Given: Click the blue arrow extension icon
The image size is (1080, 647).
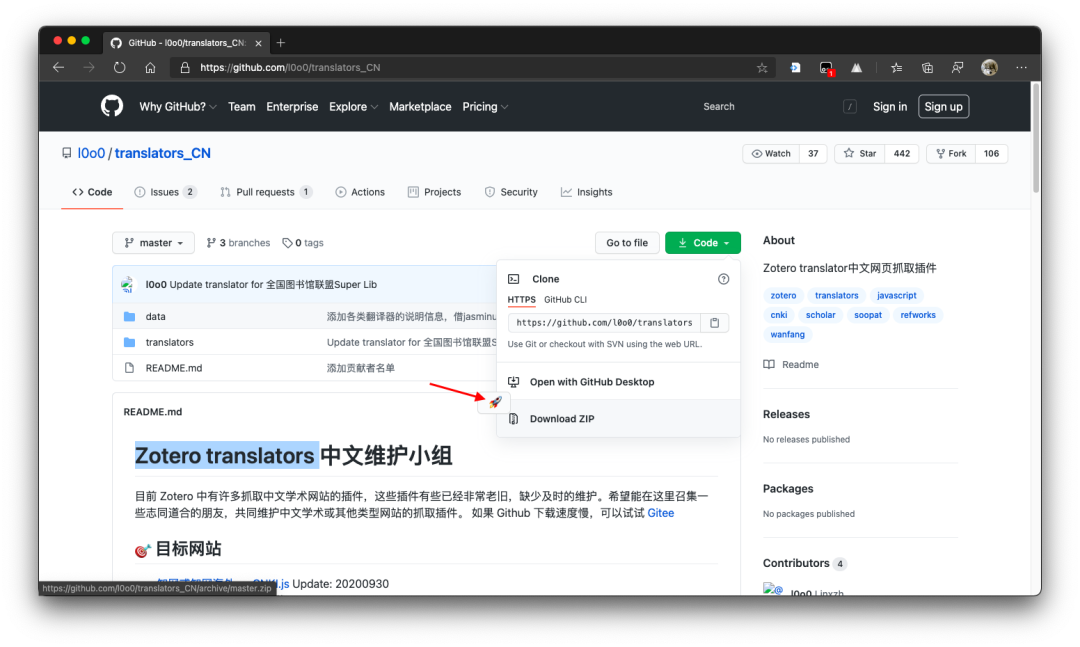Looking at the screenshot, I should pyautogui.click(x=795, y=68).
